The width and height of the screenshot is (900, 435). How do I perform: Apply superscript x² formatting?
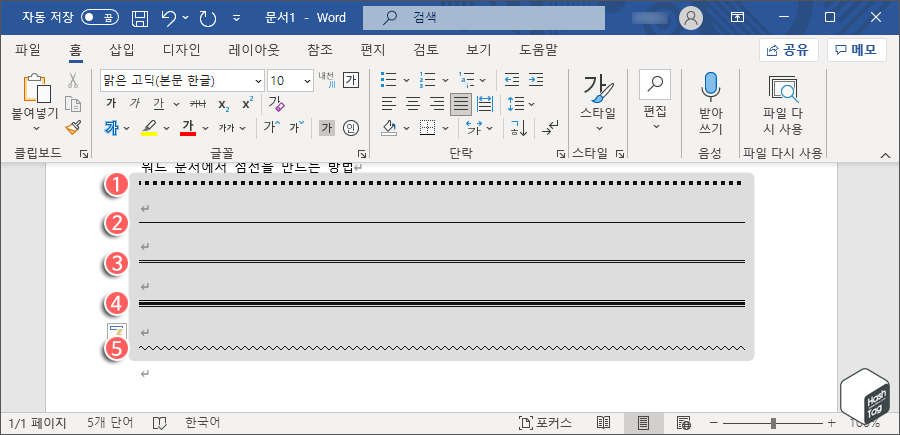(247, 104)
